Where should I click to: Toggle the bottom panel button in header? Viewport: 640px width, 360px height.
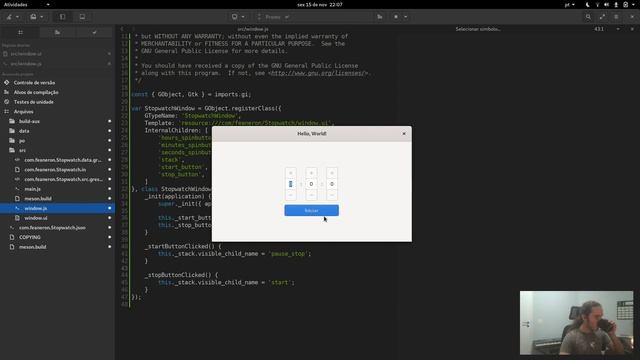pos(82,17)
